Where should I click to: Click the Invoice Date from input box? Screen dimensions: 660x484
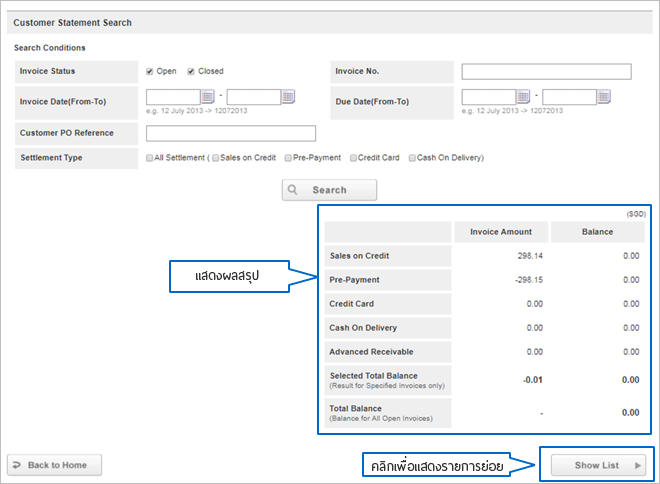coord(173,97)
